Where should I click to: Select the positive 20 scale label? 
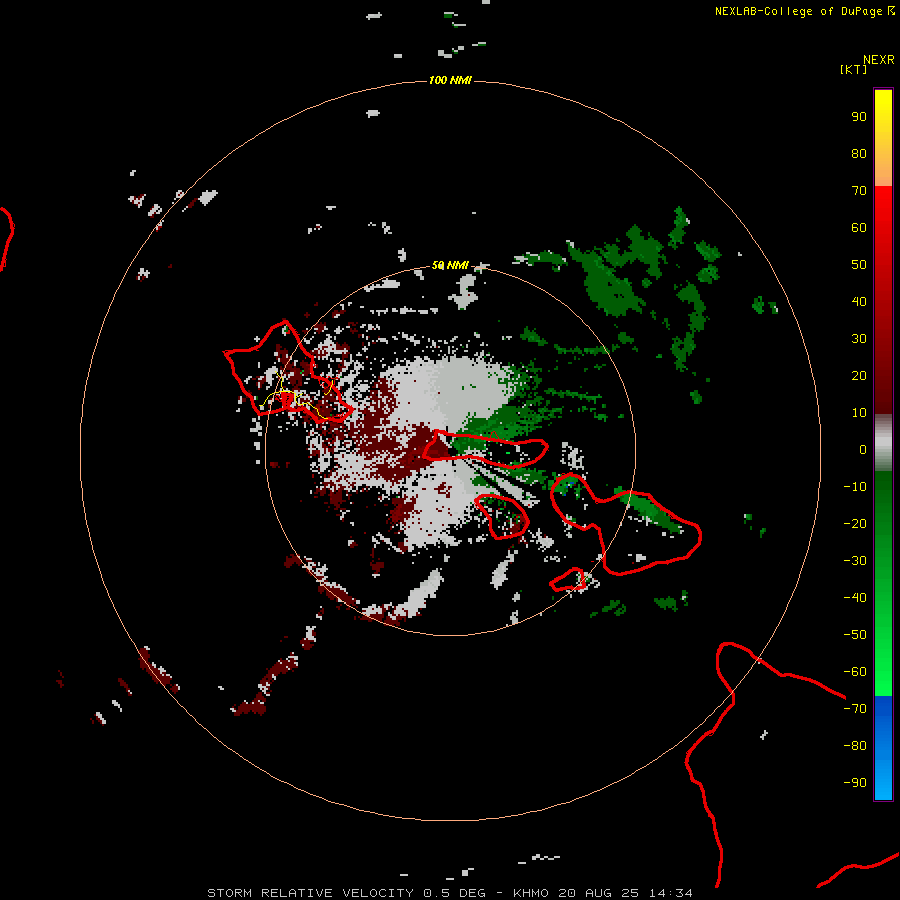coord(859,376)
